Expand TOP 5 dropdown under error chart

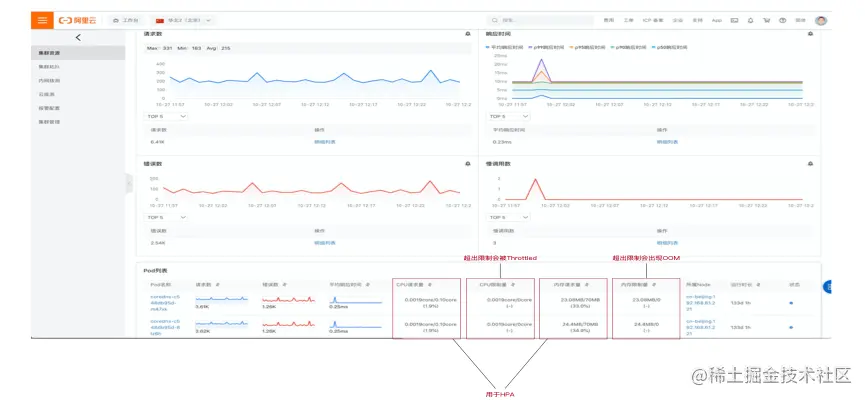[x=166, y=218]
